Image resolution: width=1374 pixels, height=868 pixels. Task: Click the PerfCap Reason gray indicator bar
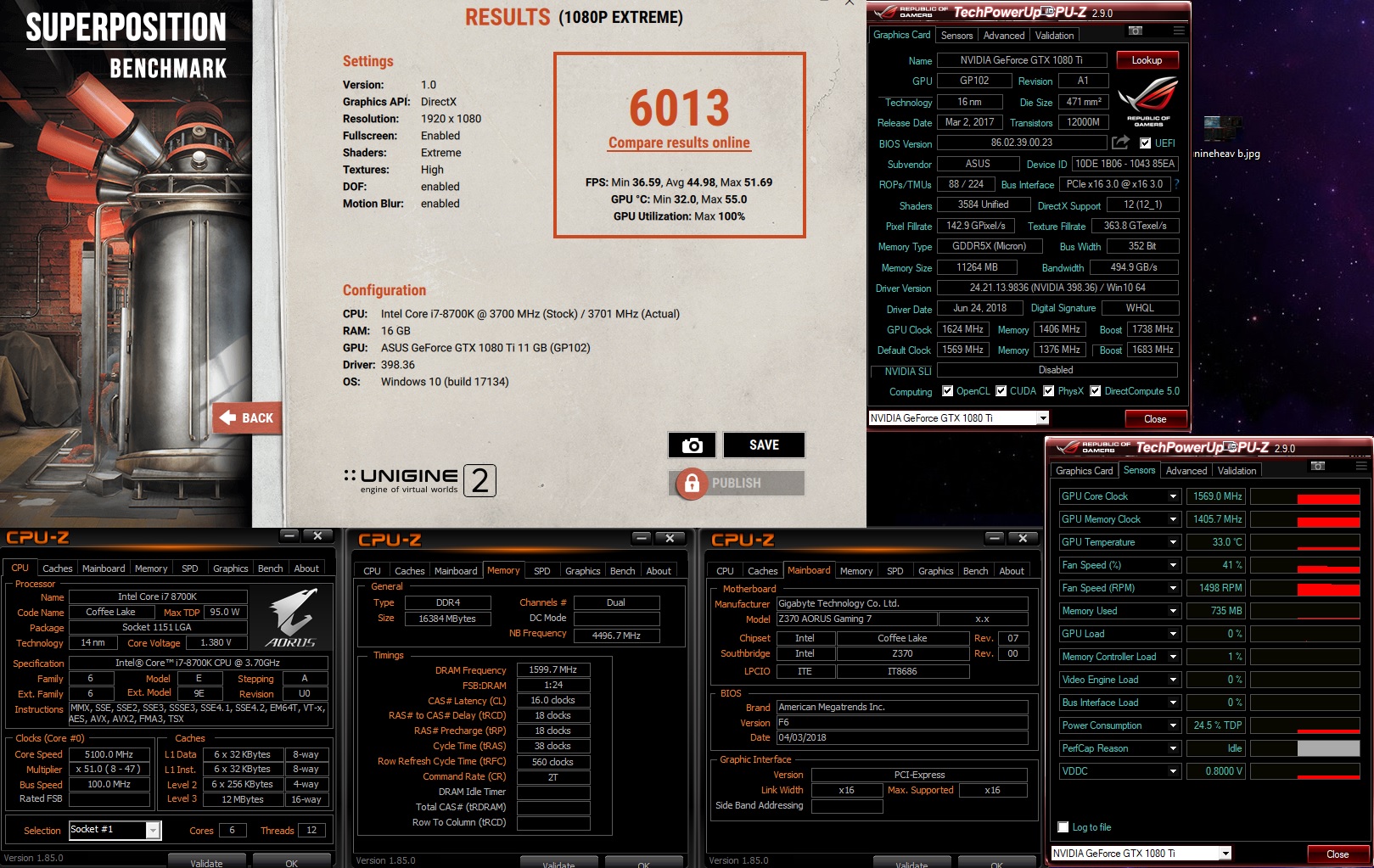pyautogui.click(x=1328, y=748)
